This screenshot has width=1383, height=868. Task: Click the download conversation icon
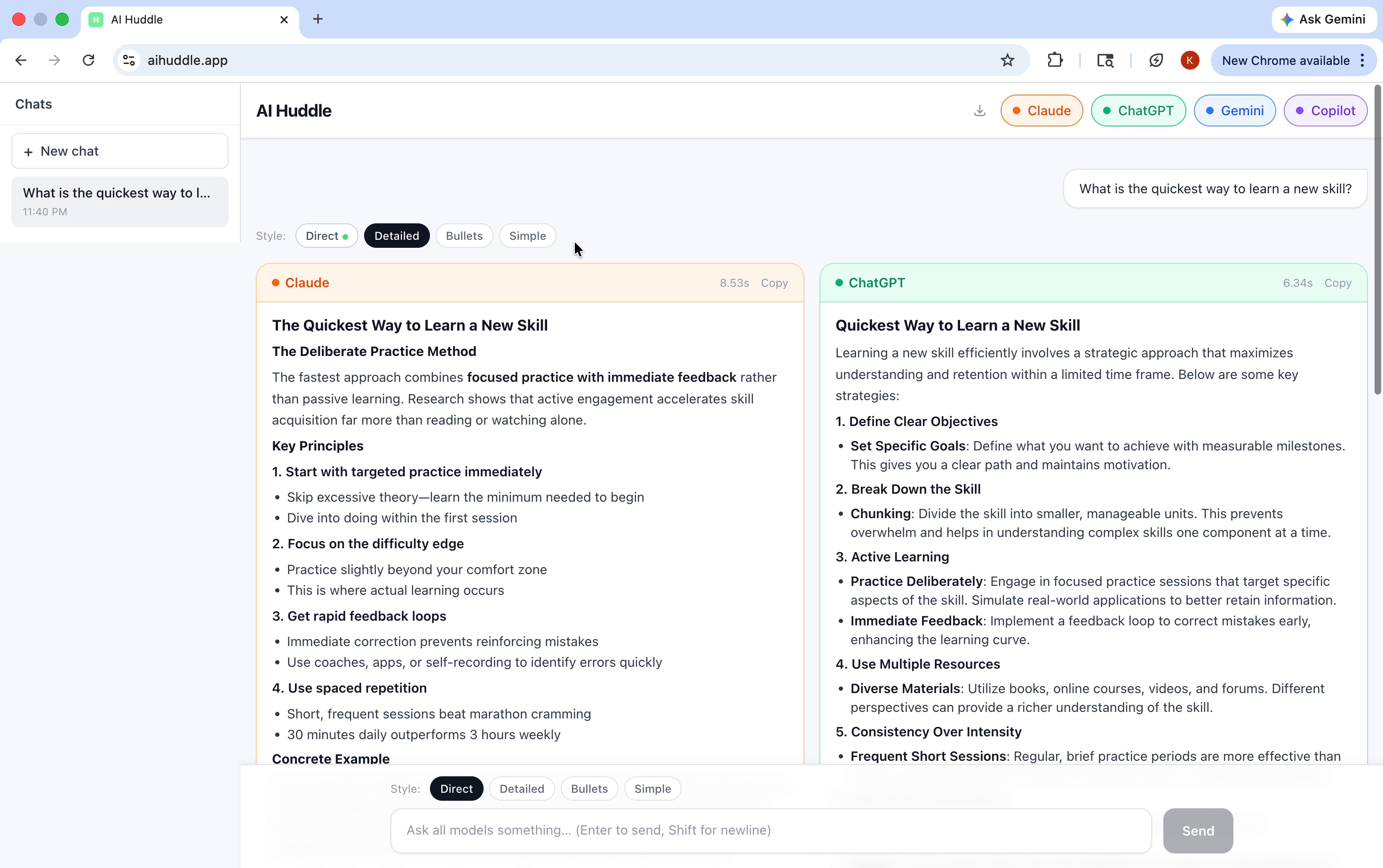(x=979, y=111)
